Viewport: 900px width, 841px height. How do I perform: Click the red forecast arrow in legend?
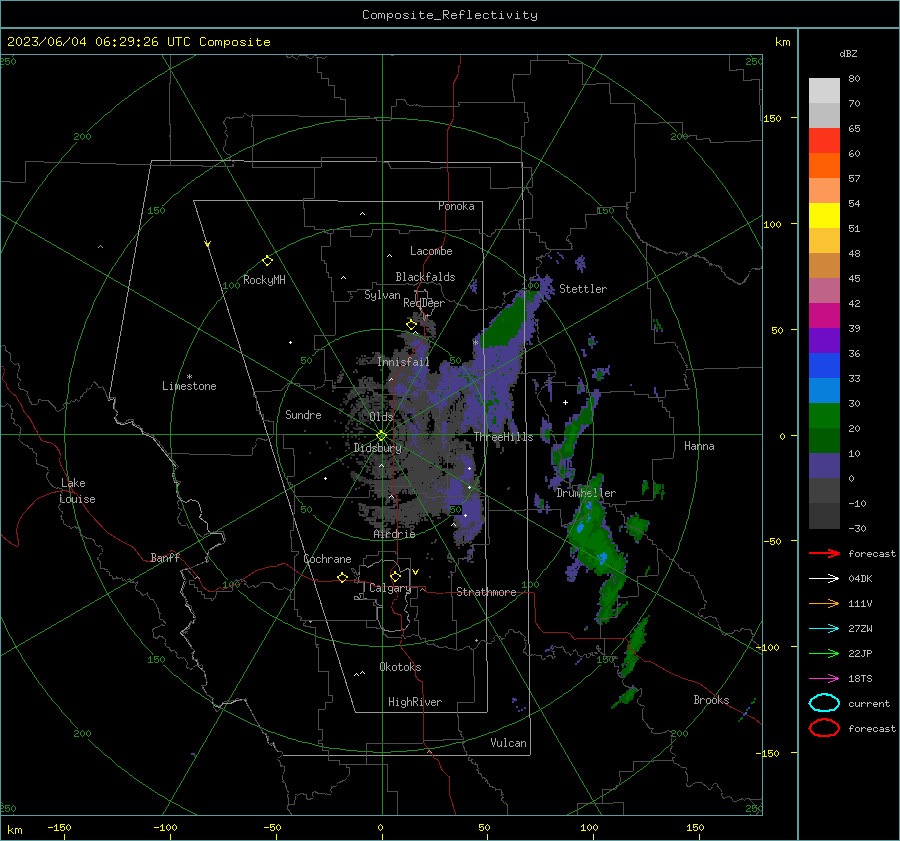[x=824, y=553]
